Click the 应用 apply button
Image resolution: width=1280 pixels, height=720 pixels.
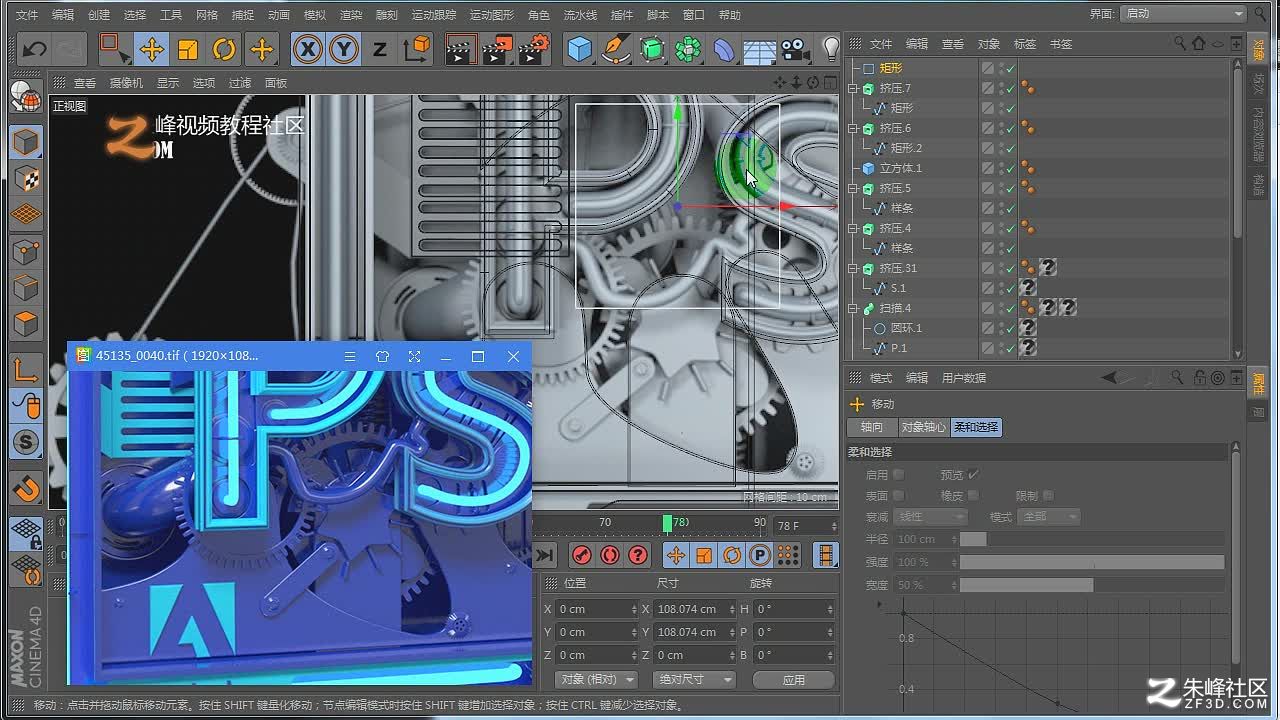[x=794, y=680]
